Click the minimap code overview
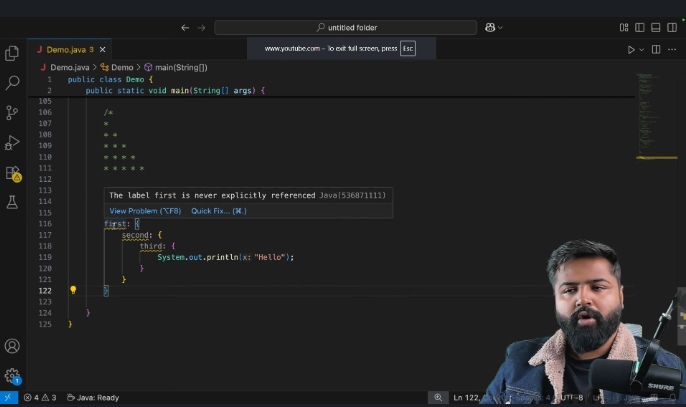The height and width of the screenshot is (407, 686). 656,116
